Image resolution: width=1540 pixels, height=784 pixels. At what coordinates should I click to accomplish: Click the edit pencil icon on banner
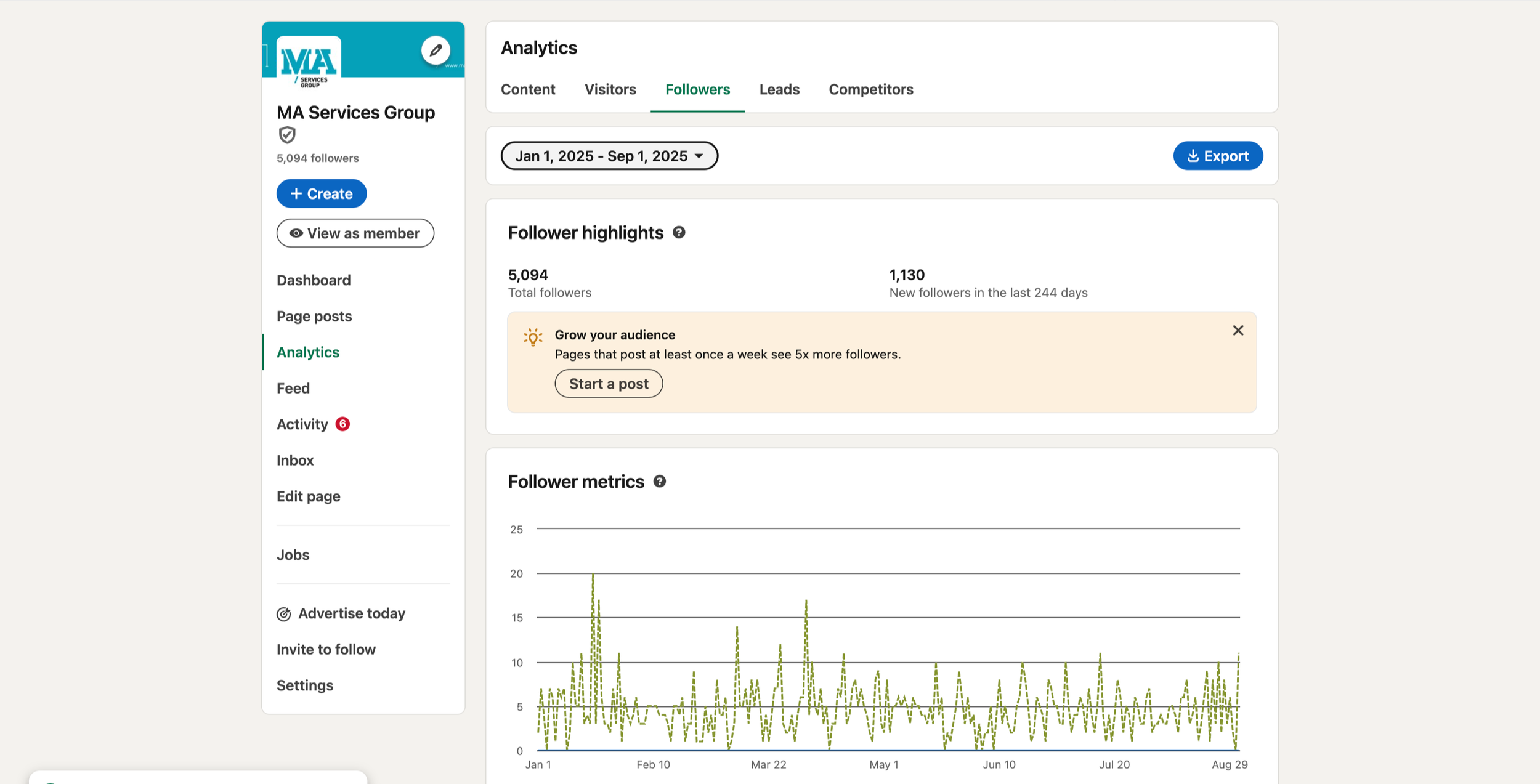pos(436,50)
